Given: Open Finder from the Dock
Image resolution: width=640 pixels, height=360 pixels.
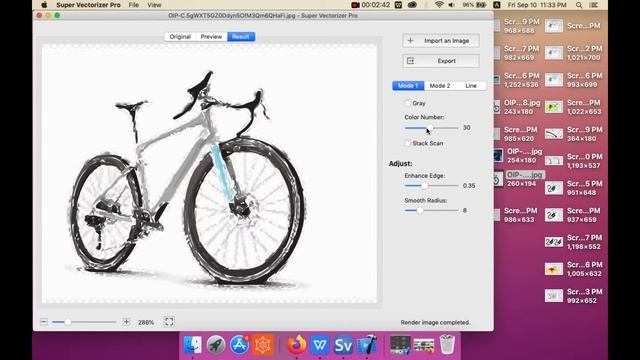Looking at the screenshot, I should pyautogui.click(x=192, y=345).
